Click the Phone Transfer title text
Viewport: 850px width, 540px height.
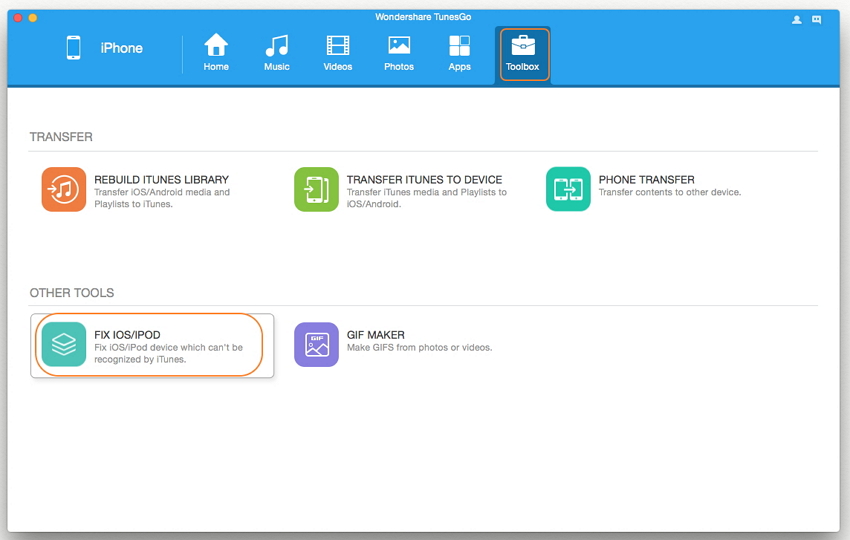[x=646, y=180]
